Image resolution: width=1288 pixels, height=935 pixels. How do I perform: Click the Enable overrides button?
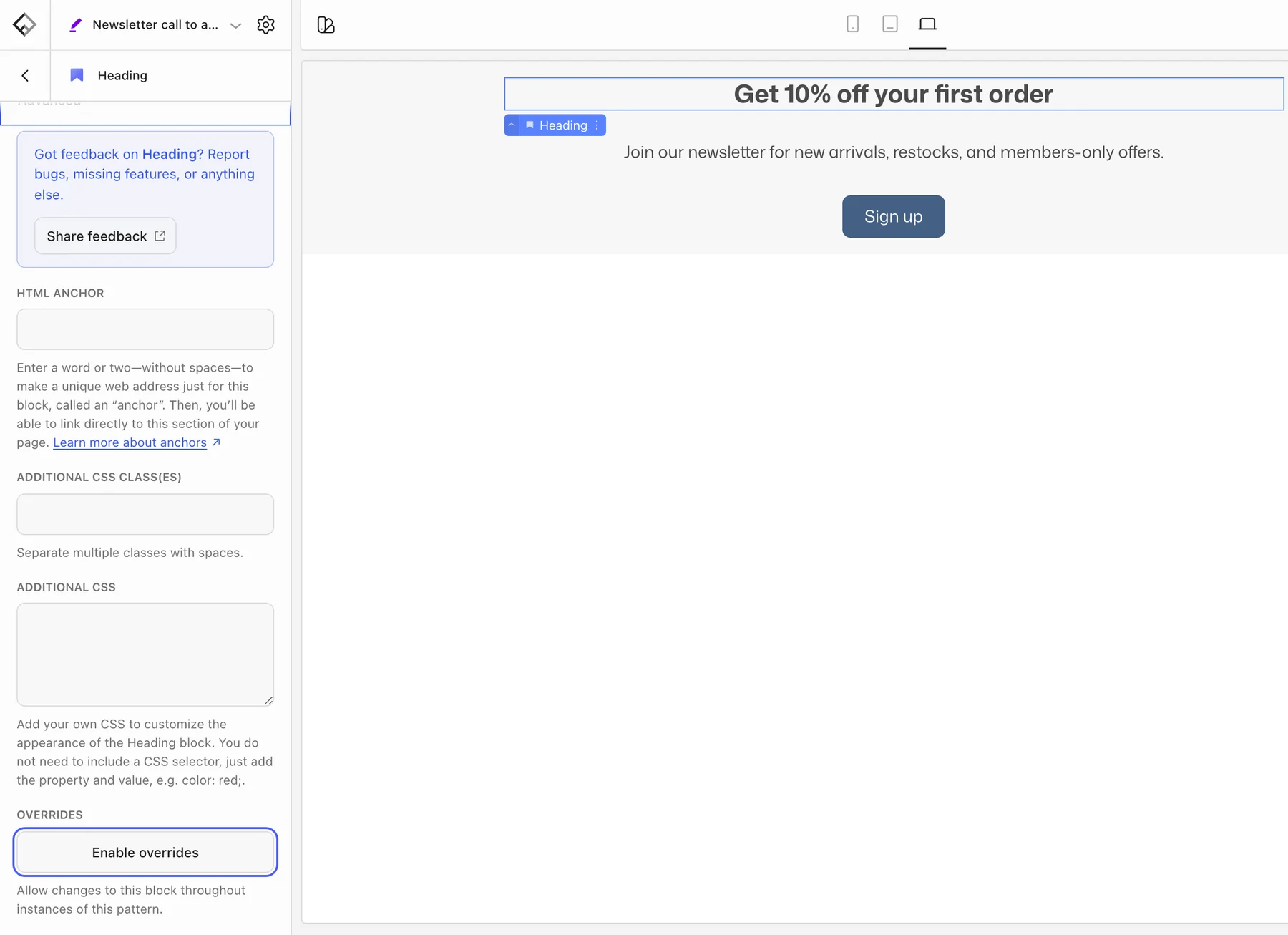coord(145,852)
